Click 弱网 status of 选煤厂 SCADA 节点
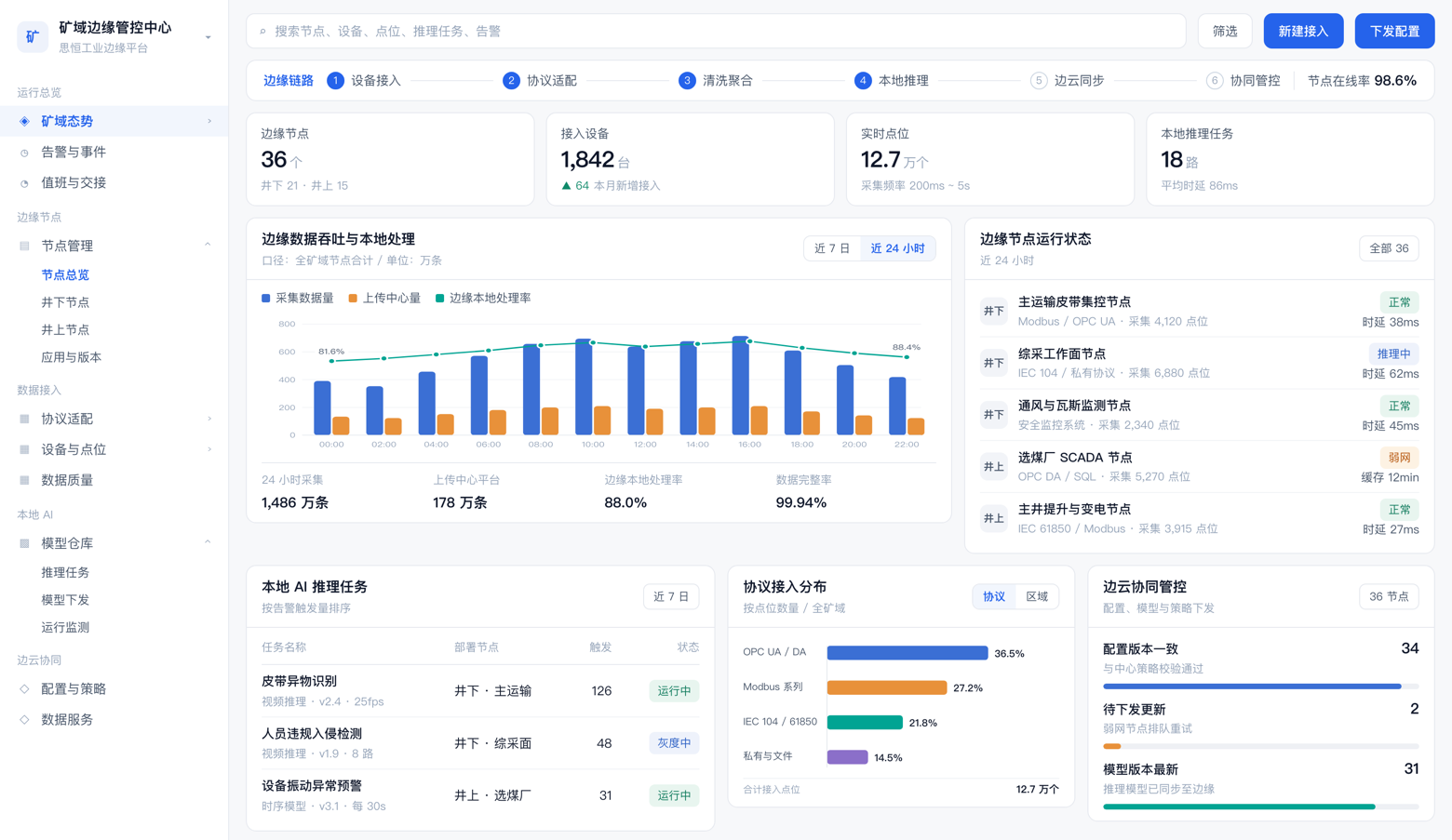 (1399, 458)
